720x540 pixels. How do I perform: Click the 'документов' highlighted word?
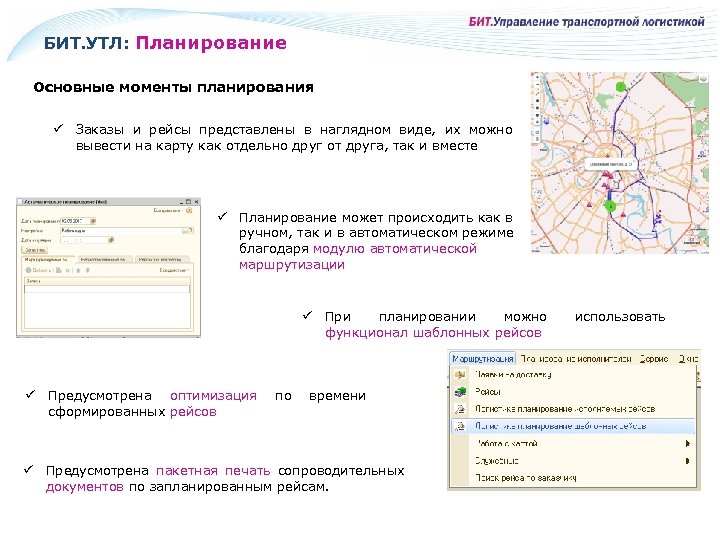click(84, 487)
